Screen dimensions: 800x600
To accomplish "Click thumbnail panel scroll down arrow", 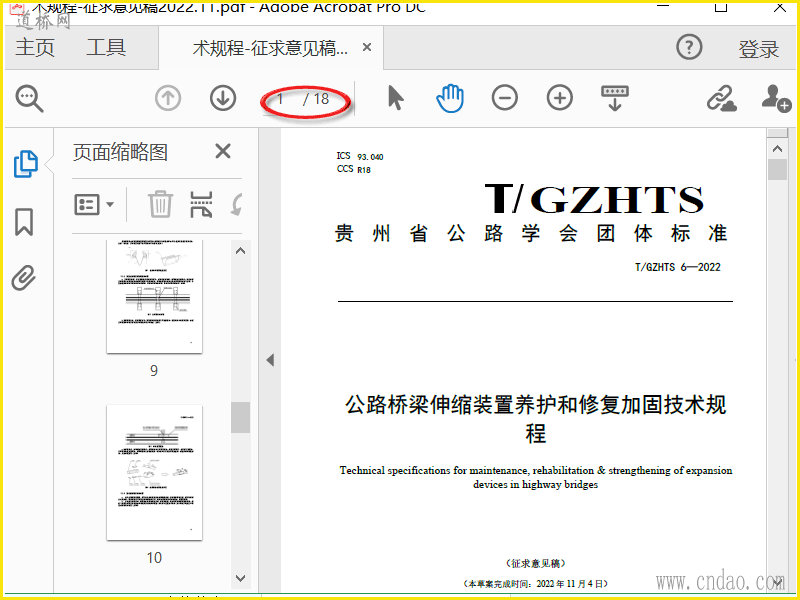I will click(x=240, y=578).
